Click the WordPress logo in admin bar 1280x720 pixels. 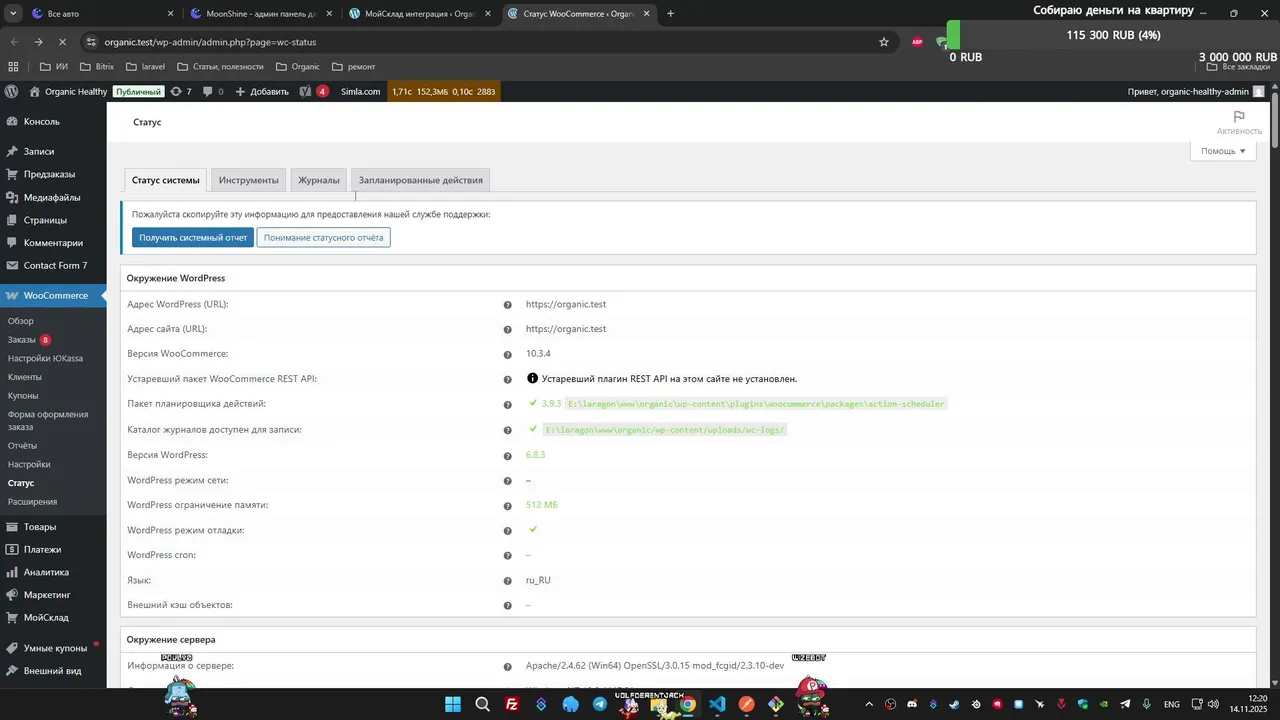tap(11, 91)
